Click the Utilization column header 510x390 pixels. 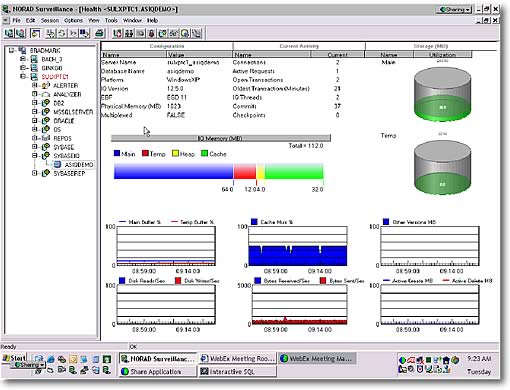(x=442, y=54)
